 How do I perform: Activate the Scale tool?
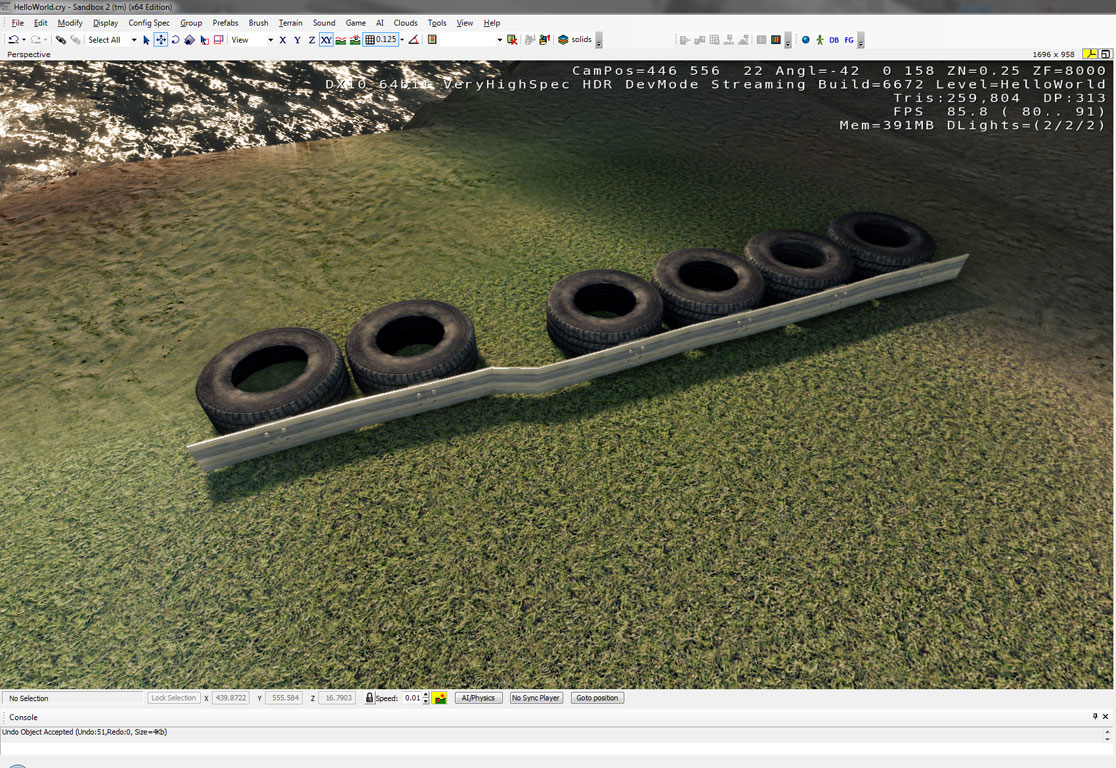tap(189, 40)
